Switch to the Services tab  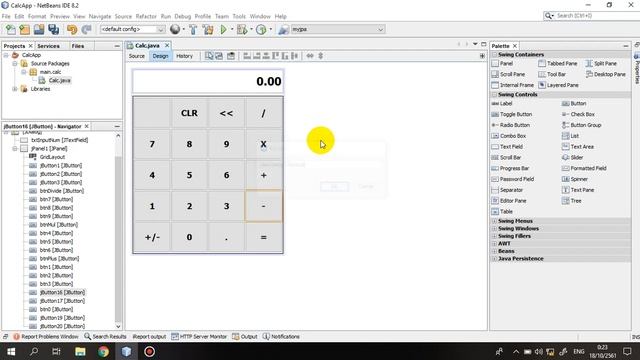48,46
